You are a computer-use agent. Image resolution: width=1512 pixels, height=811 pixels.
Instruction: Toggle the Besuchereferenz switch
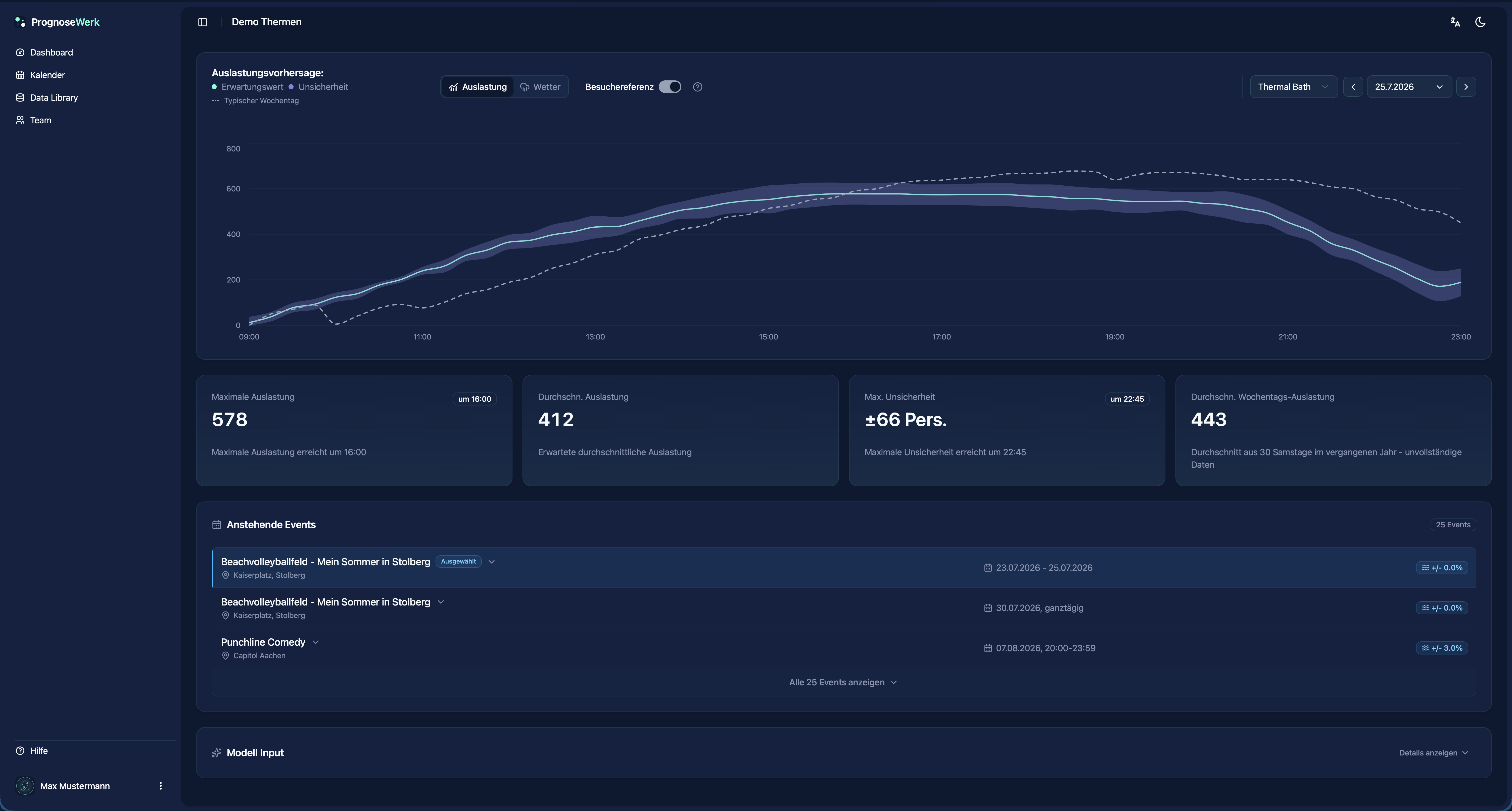(x=670, y=87)
